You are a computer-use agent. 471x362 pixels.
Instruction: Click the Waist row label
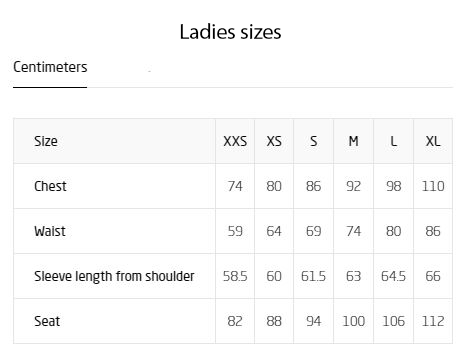point(50,231)
